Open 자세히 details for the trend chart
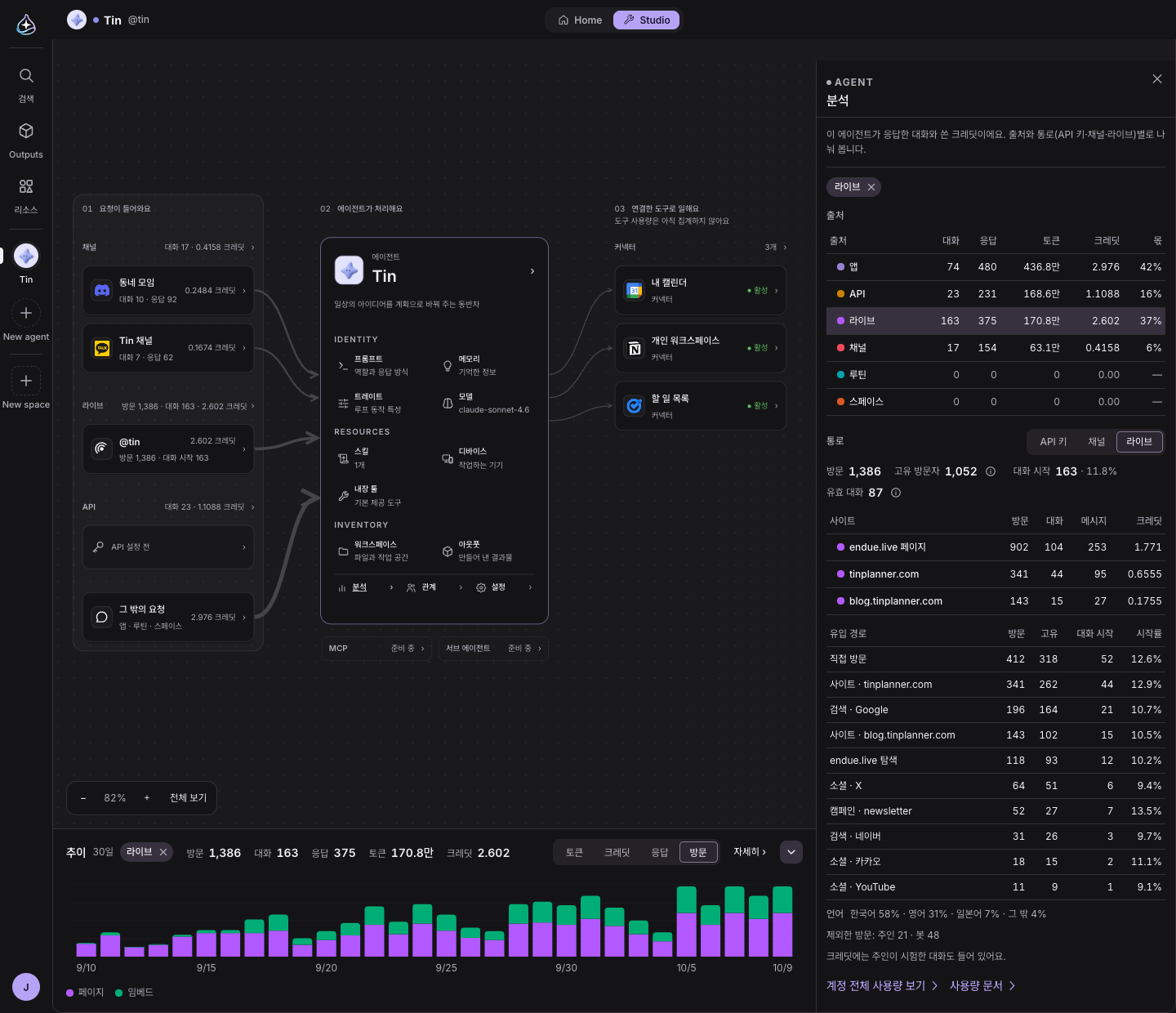1176x1013 pixels. click(x=750, y=852)
